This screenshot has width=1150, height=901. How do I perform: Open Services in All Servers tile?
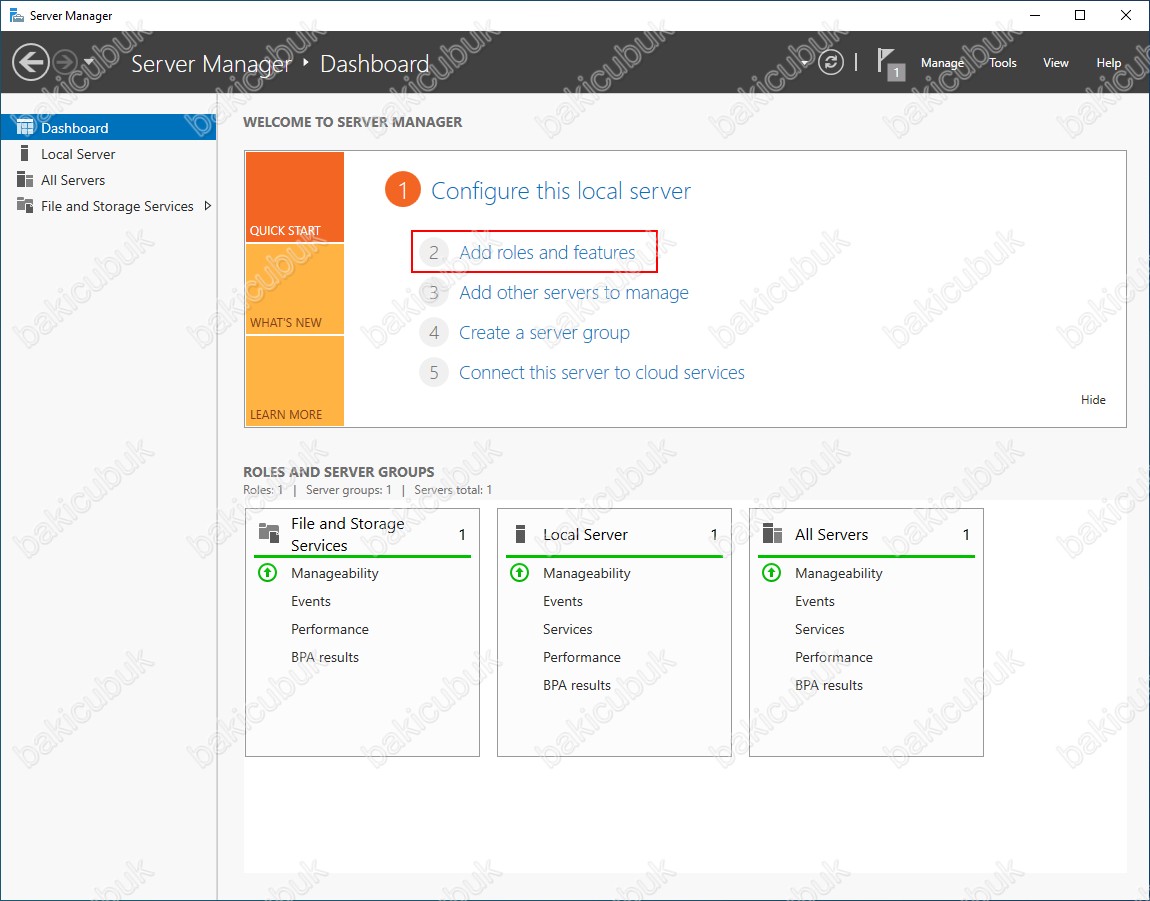point(819,629)
